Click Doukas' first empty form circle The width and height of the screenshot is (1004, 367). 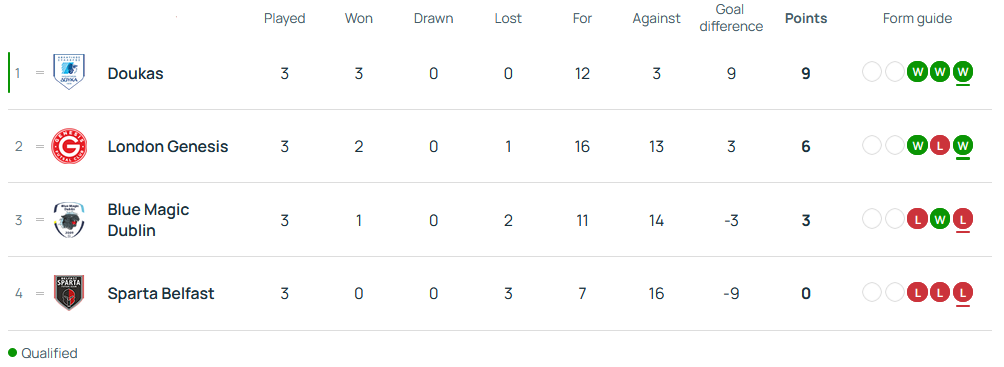tap(872, 72)
